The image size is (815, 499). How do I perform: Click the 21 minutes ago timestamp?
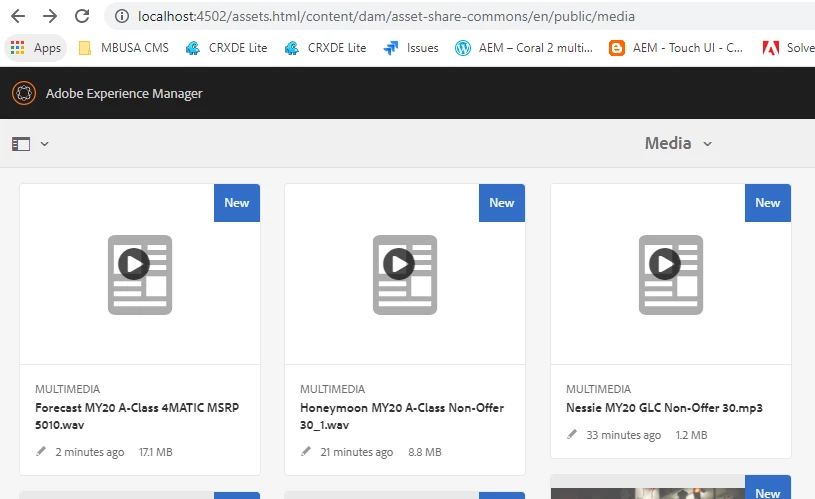[357, 452]
